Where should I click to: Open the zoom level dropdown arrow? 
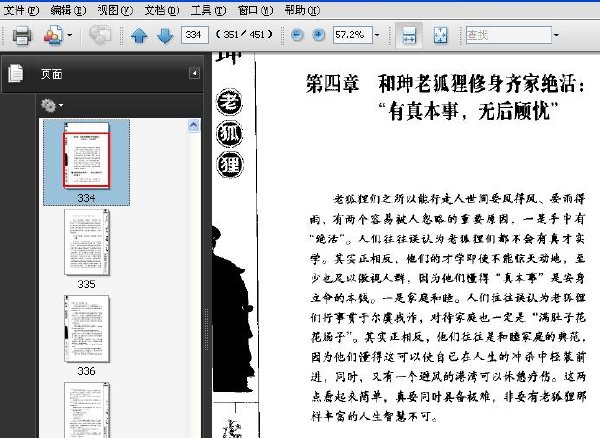click(377, 35)
